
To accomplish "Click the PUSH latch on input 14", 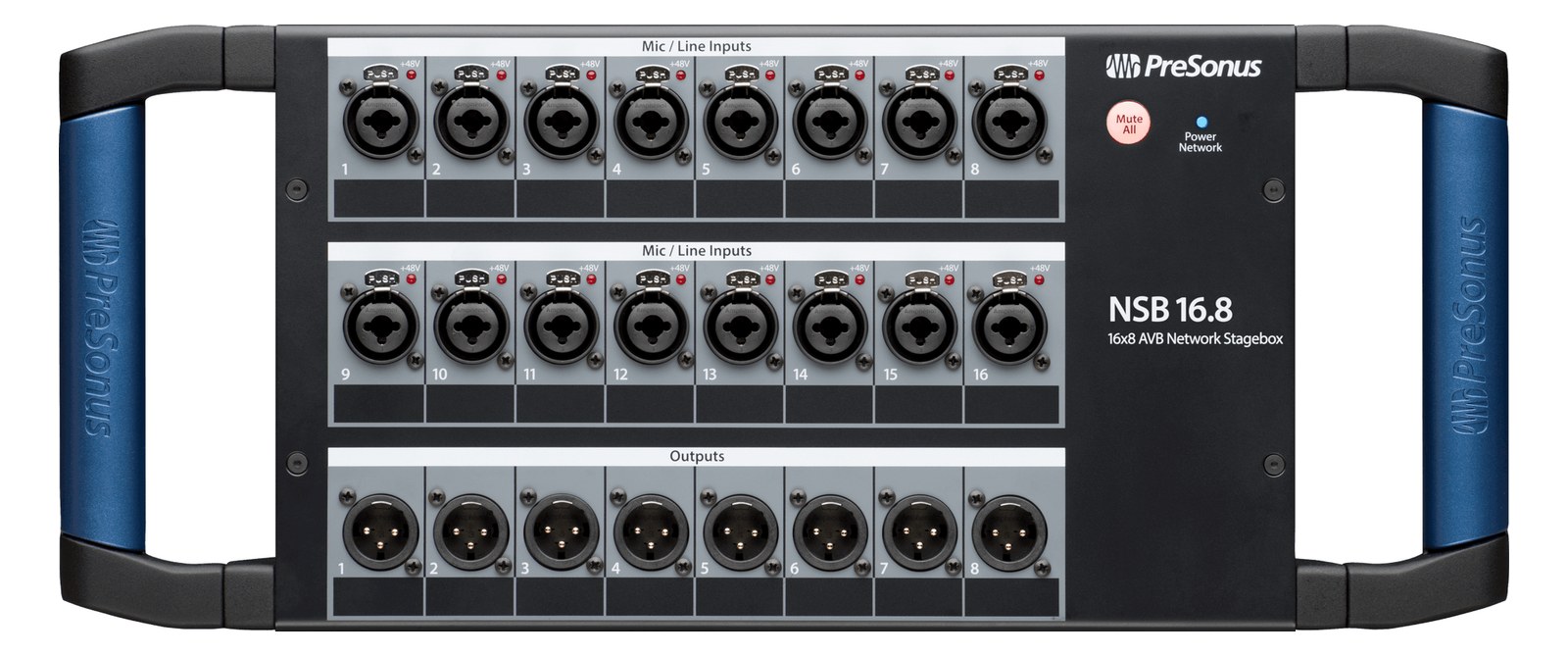I will coord(830,278).
